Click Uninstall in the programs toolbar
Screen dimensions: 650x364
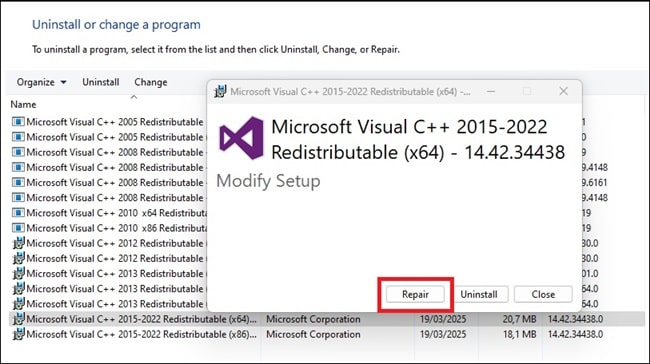pyautogui.click(x=101, y=82)
